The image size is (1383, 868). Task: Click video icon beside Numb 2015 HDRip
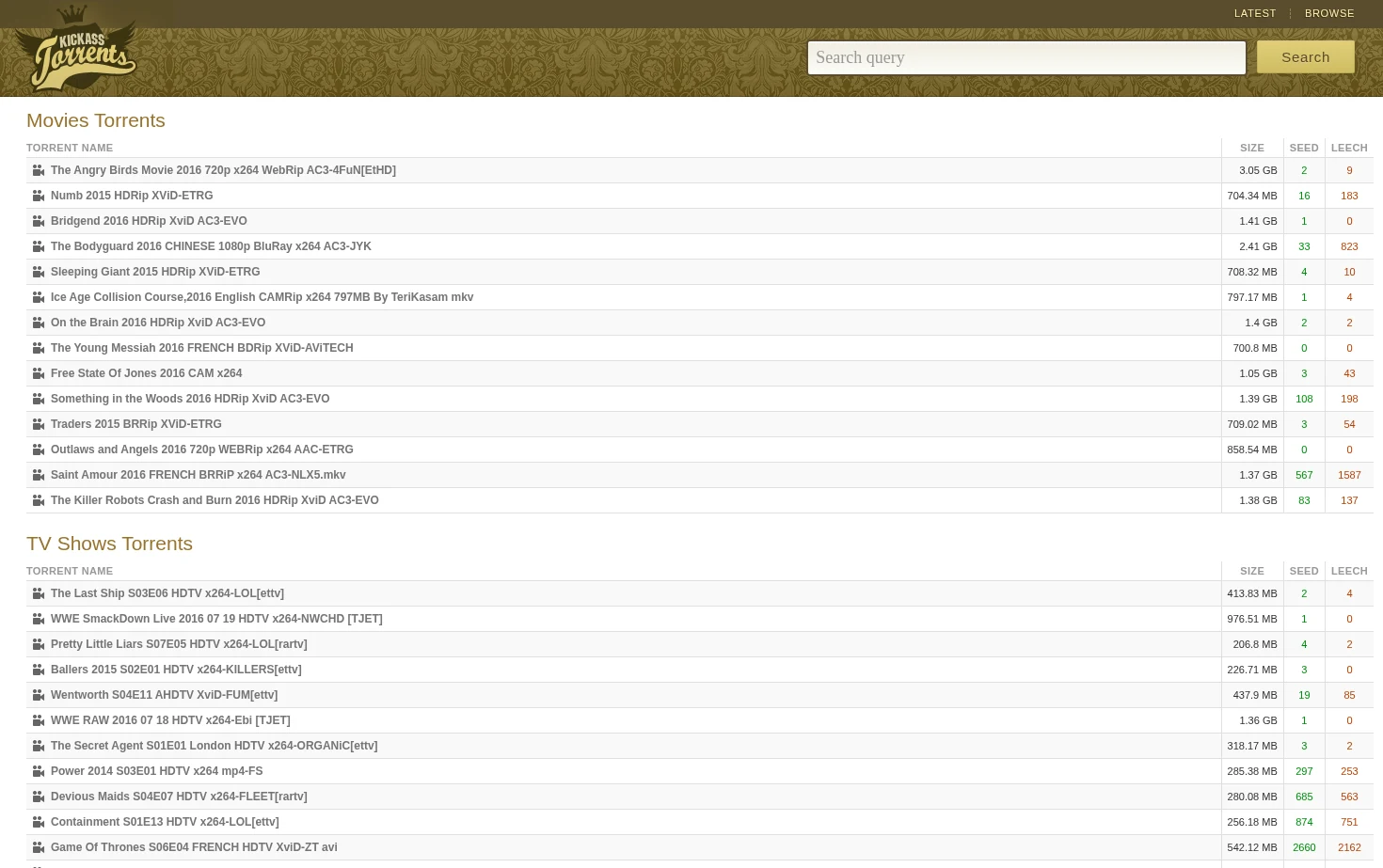(x=39, y=196)
